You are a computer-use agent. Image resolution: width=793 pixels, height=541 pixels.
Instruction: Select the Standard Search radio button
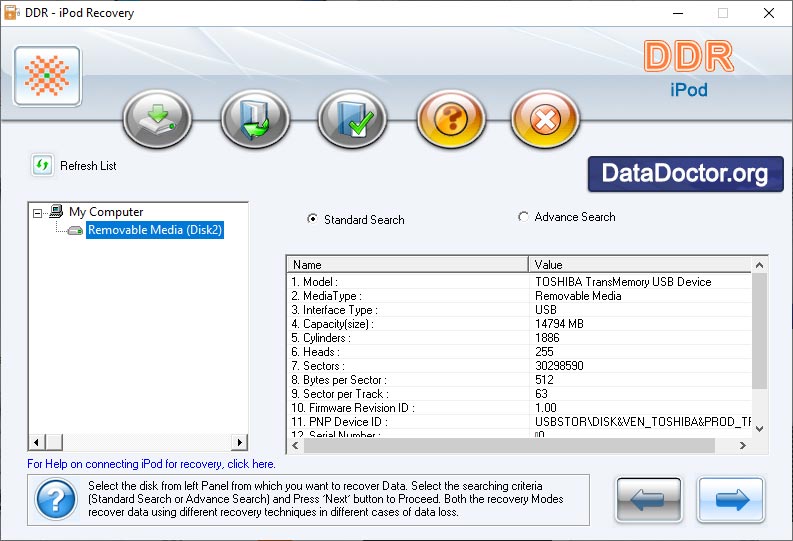coord(313,219)
